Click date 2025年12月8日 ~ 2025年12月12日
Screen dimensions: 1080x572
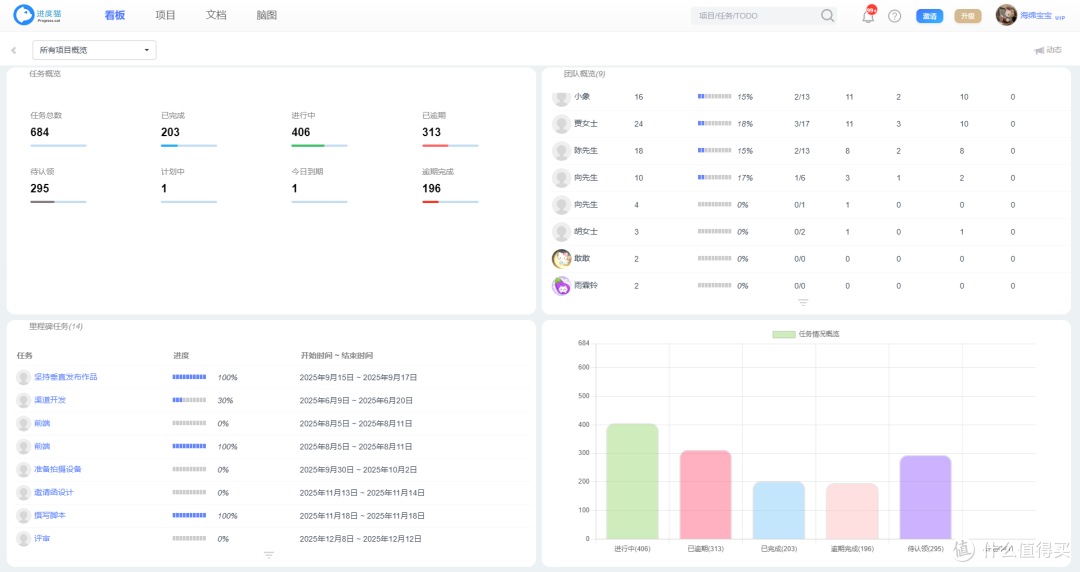pyautogui.click(x=360, y=539)
